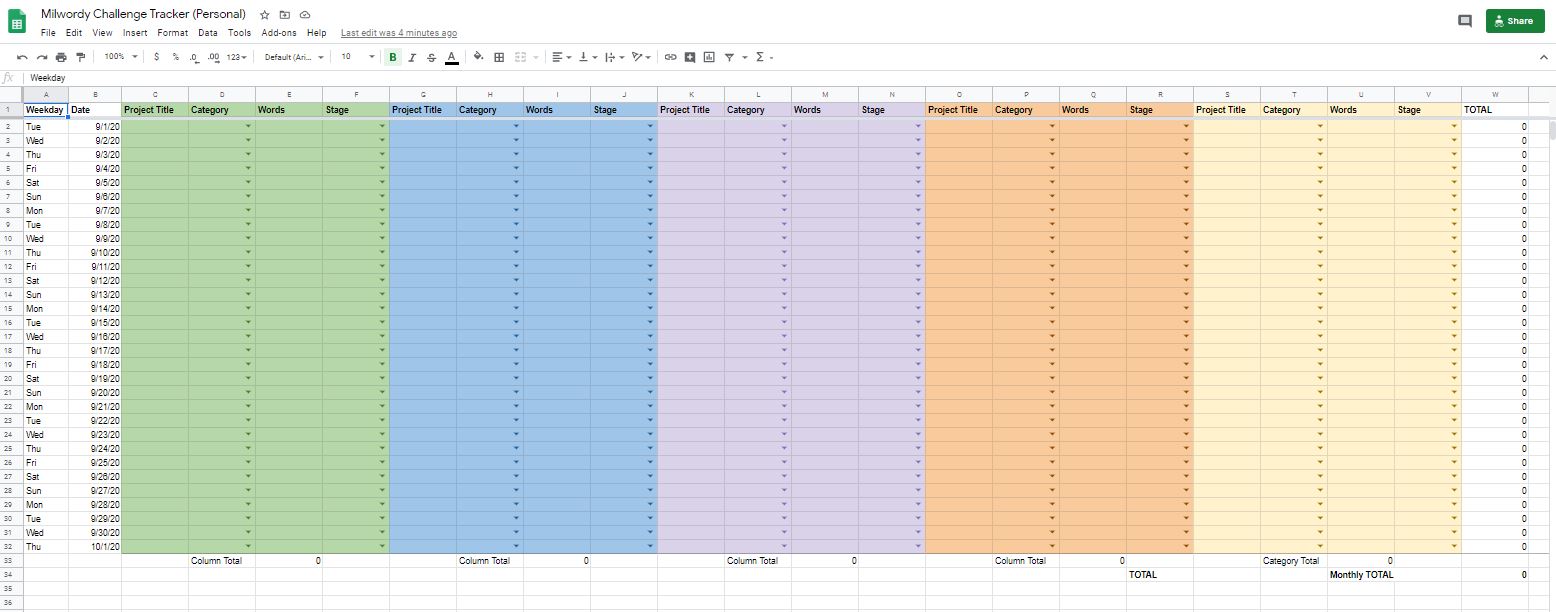Open the 'Last edit was 4 minutes ago' link

coord(398,33)
